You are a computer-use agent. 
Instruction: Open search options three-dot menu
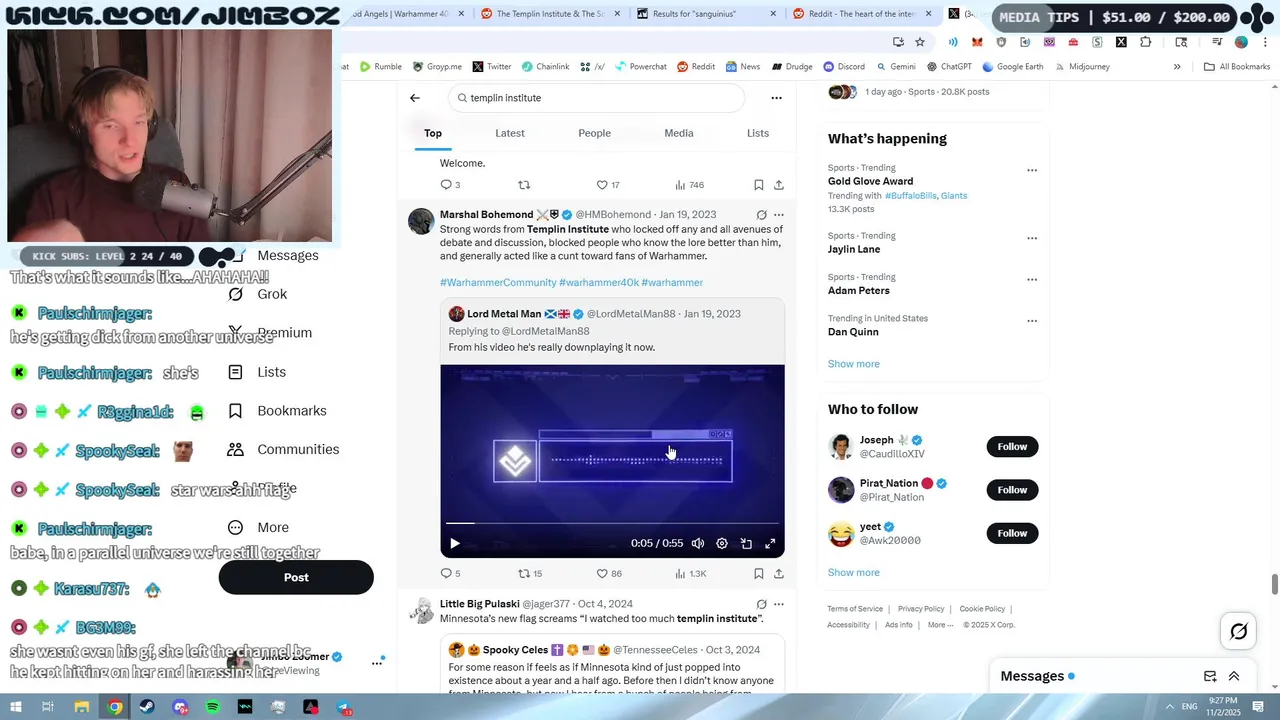pos(776,98)
